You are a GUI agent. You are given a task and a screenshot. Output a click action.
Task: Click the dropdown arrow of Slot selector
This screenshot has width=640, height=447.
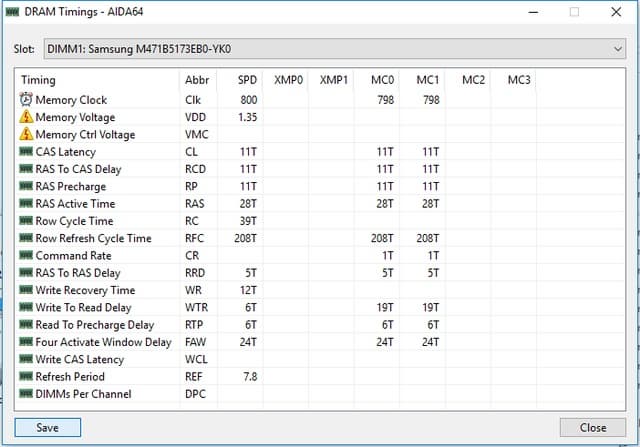[618, 49]
